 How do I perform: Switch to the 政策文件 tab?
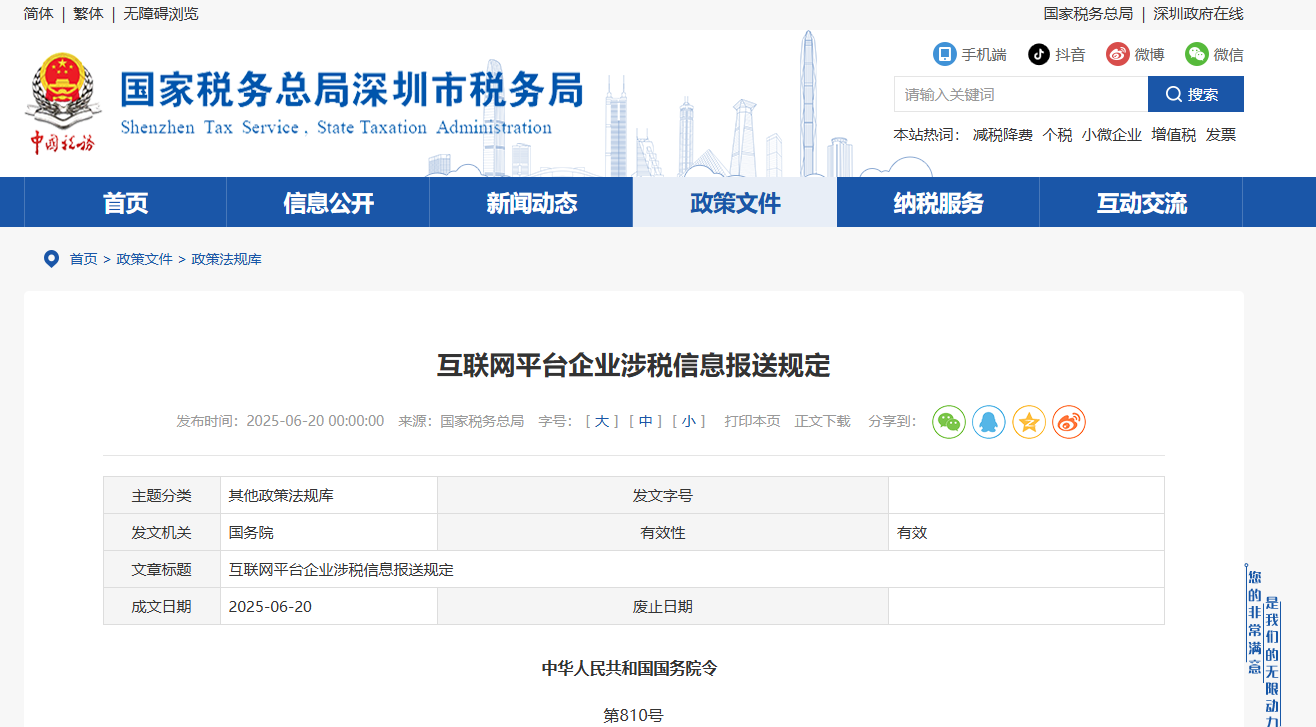735,202
